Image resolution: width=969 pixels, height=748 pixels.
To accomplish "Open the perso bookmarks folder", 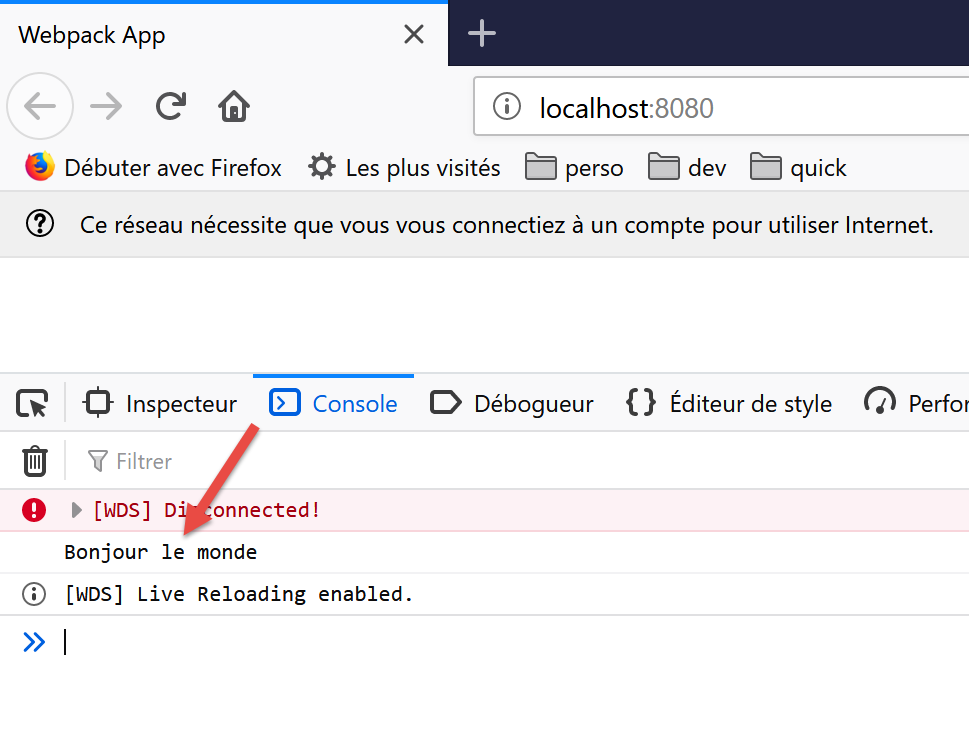I will click(575, 168).
